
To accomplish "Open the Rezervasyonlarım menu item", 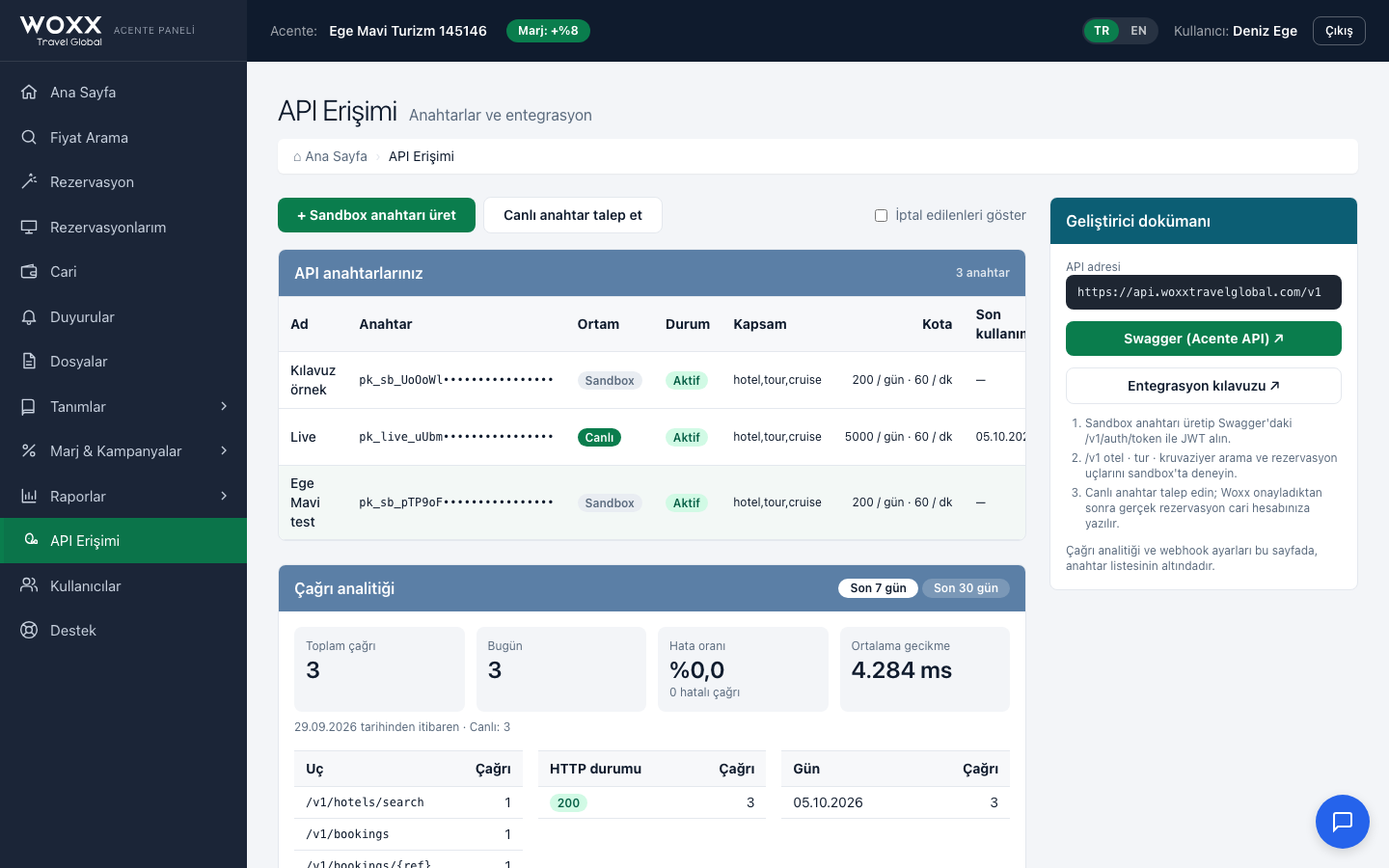I will (x=123, y=227).
